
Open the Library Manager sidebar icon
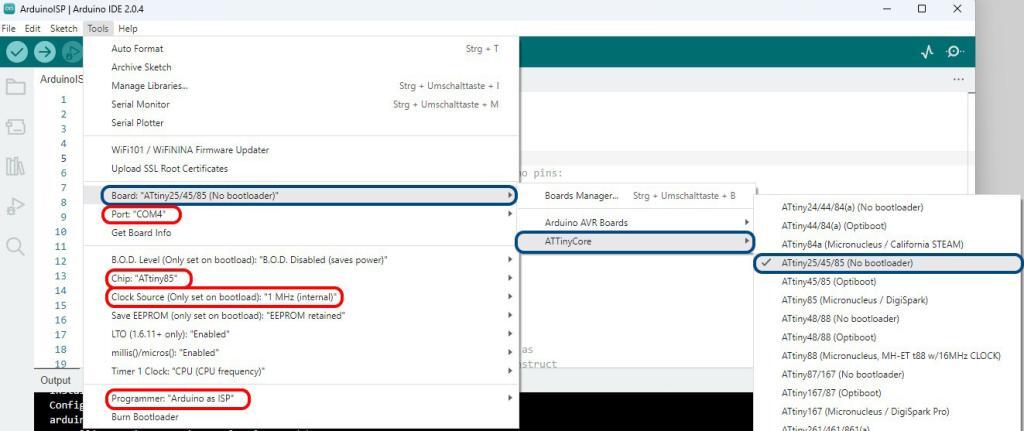pyautogui.click(x=15, y=167)
